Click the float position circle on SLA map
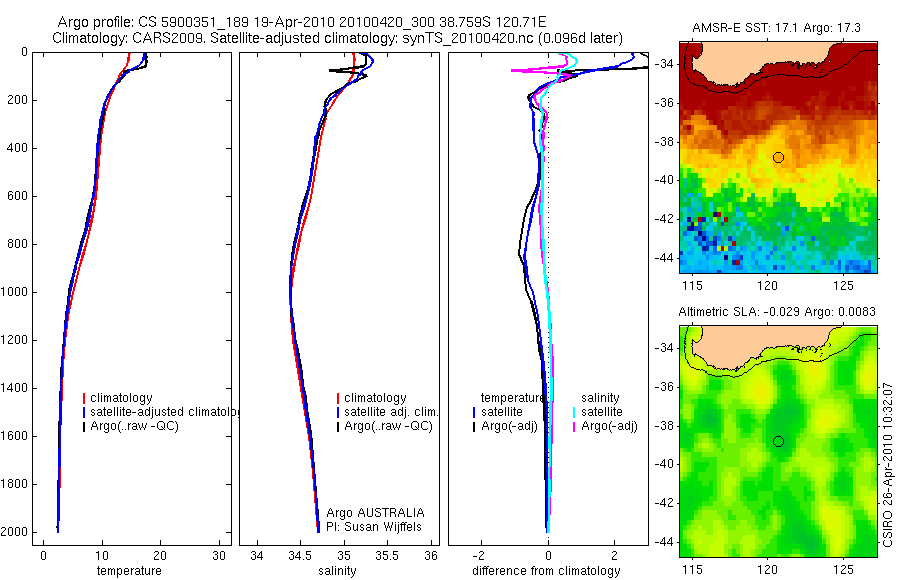 (778, 441)
